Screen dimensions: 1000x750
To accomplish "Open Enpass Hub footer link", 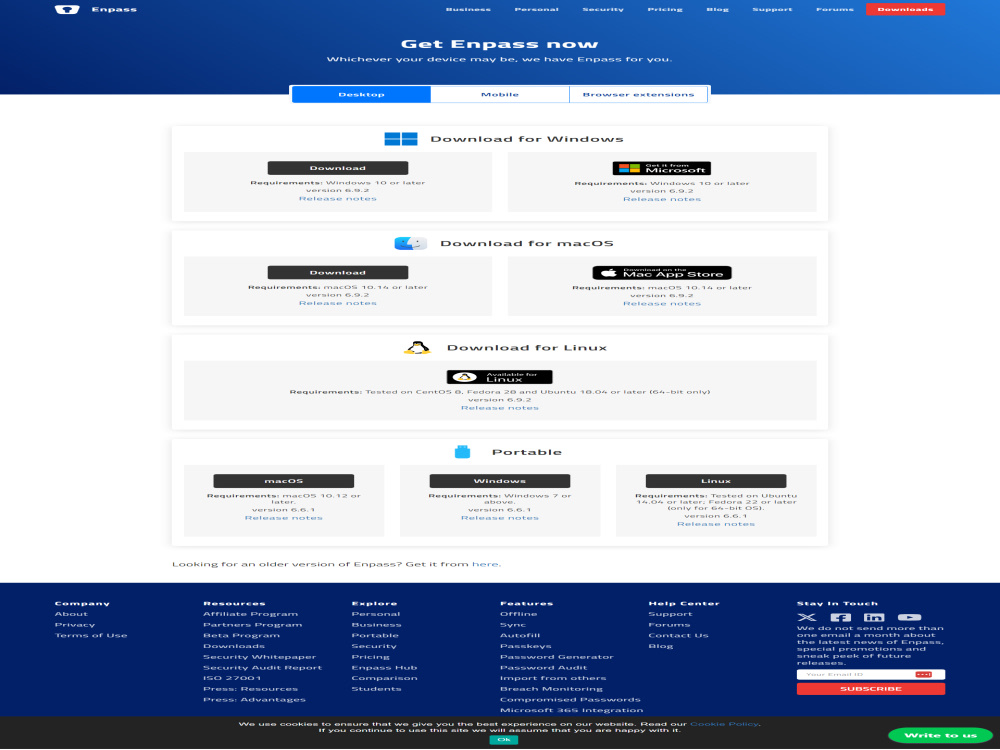I will click(x=384, y=668).
